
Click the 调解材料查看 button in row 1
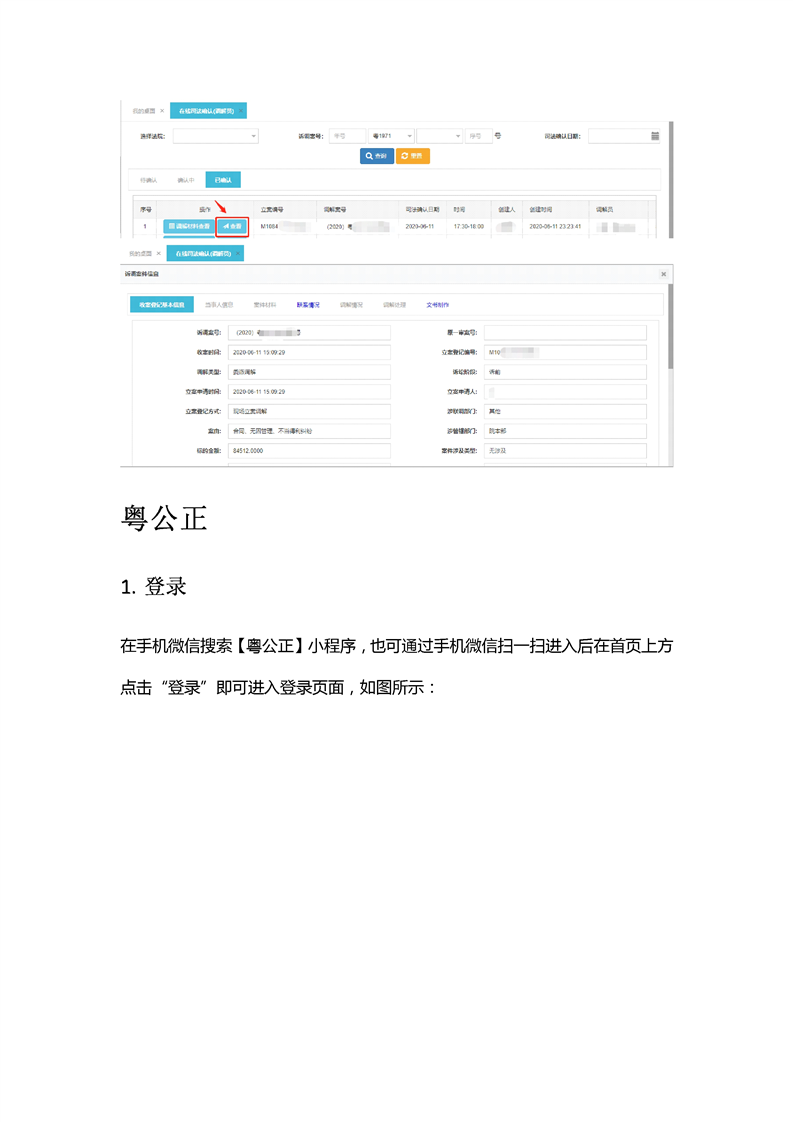189,226
